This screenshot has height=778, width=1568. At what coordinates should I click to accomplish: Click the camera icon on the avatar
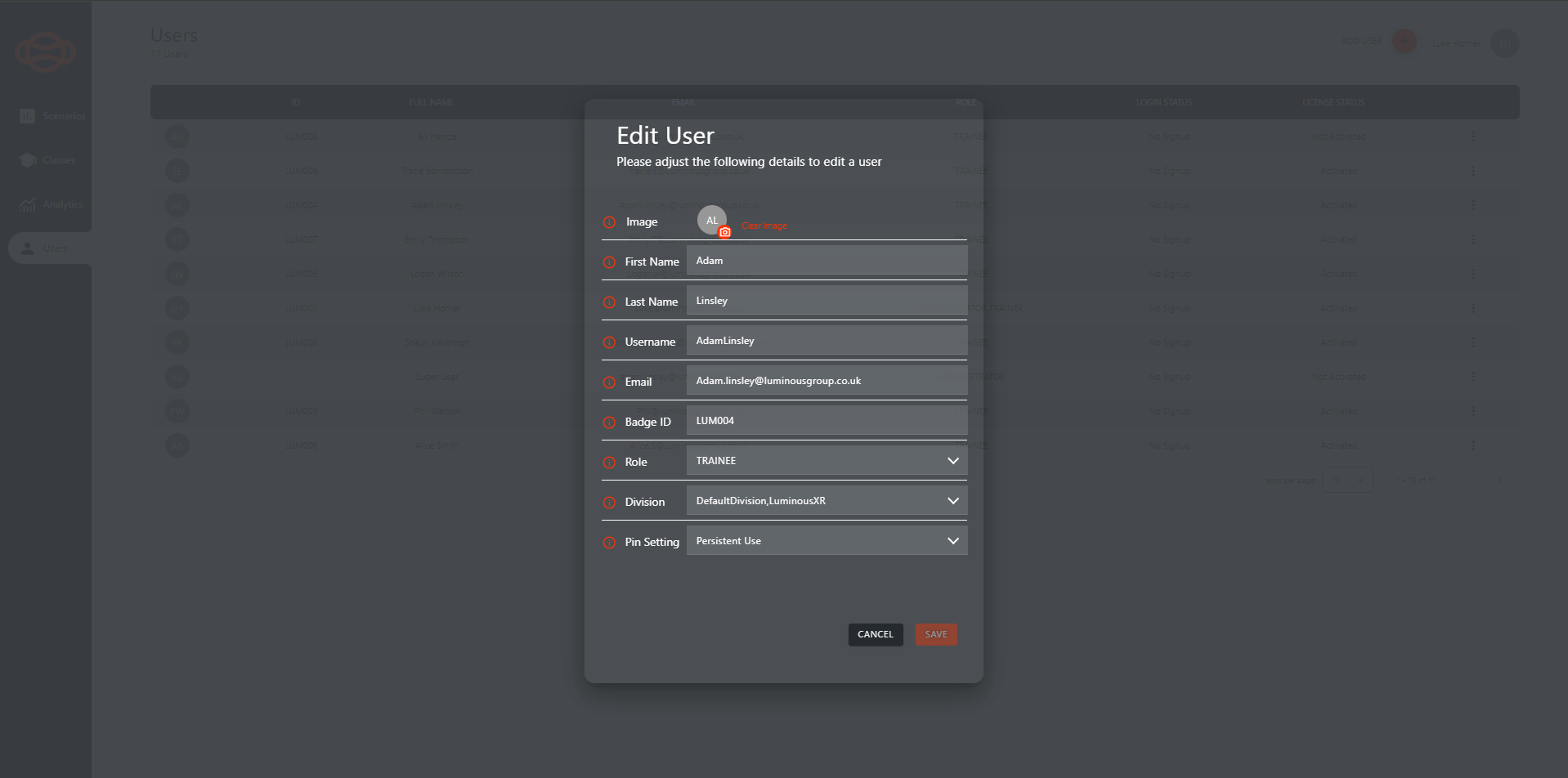coord(724,232)
